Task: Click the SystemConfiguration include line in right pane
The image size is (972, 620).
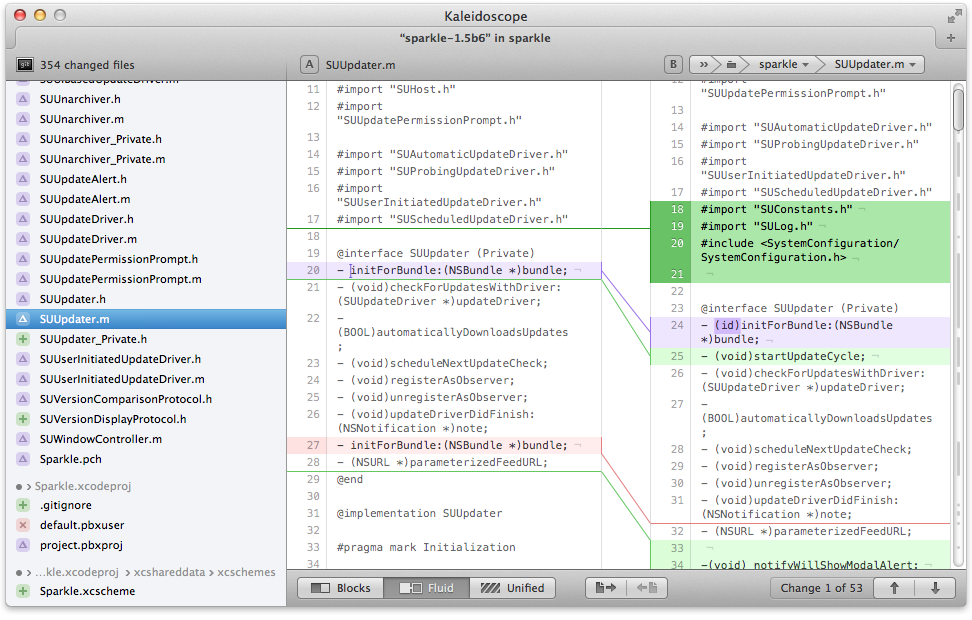Action: [800, 250]
